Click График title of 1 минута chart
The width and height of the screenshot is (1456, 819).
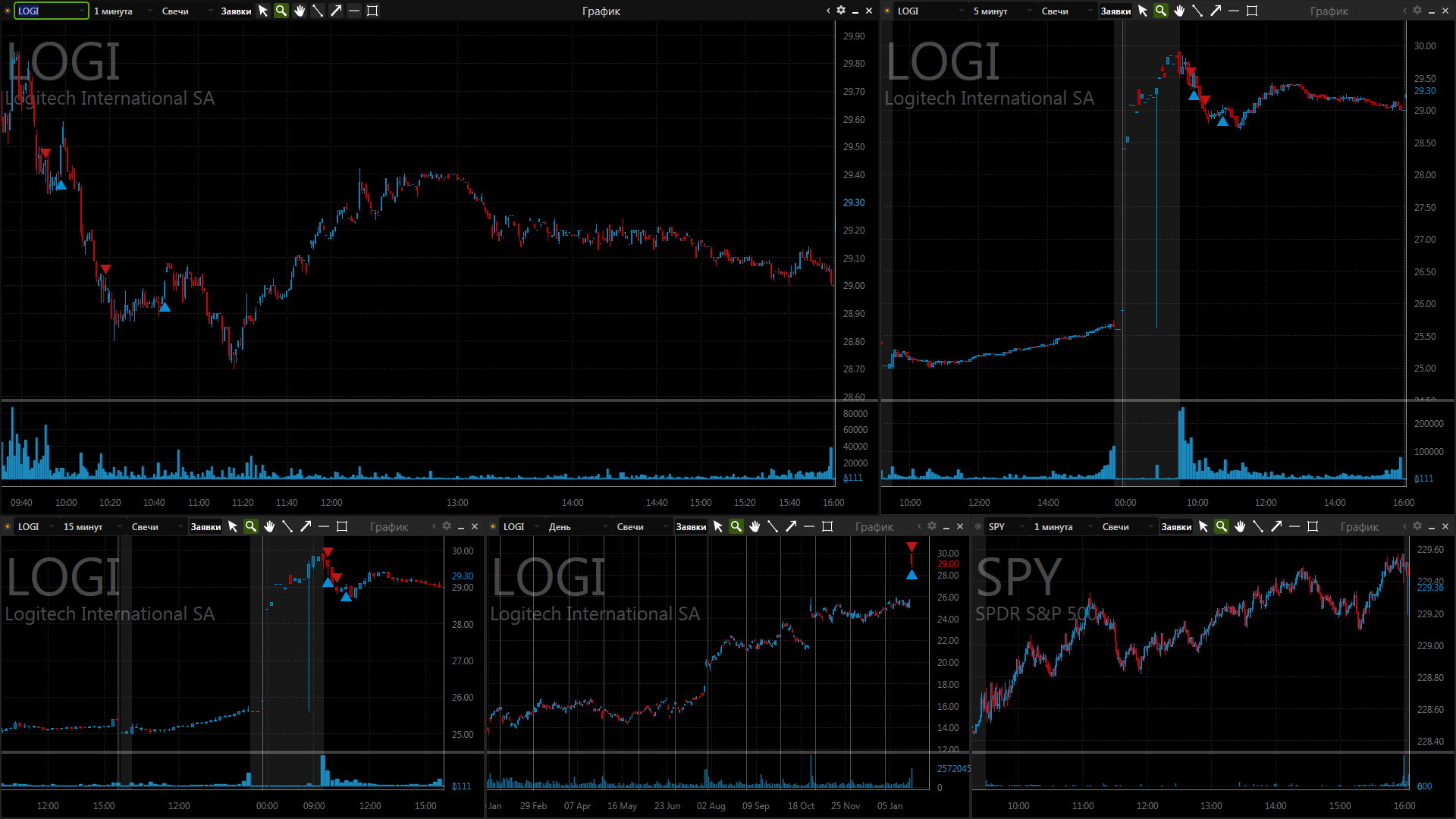(601, 11)
